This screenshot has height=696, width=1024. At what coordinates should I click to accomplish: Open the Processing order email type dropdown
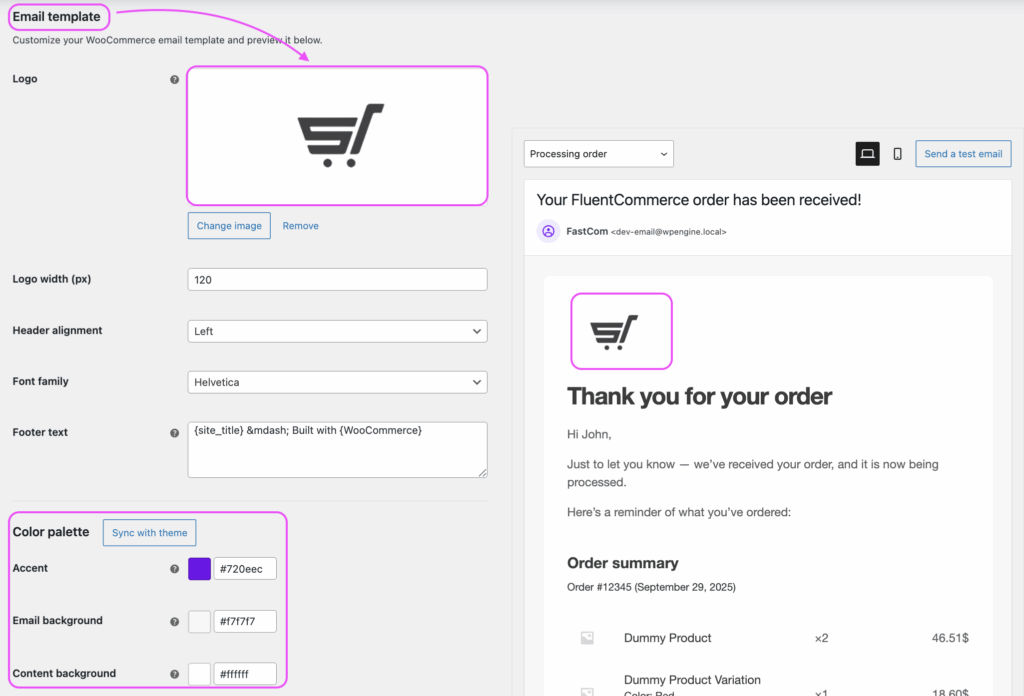click(598, 154)
